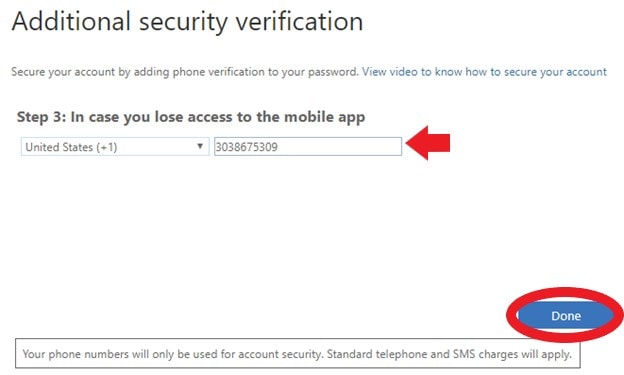
Task: Open the View video to secure your account link
Action: 484,72
